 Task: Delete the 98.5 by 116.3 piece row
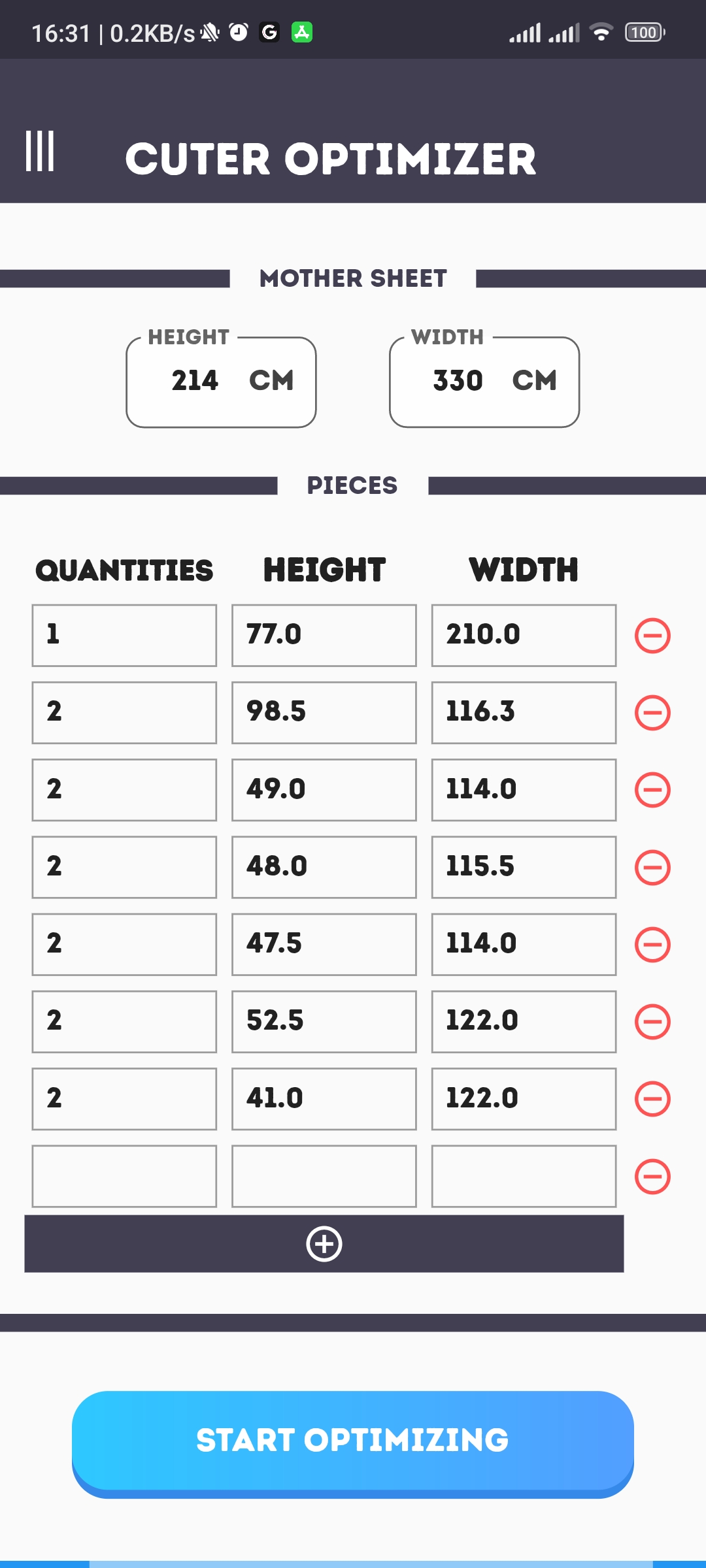(652, 713)
